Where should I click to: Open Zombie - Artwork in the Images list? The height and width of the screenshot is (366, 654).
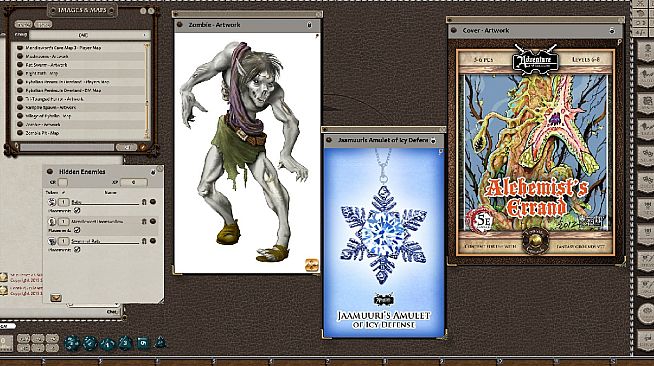[43, 124]
